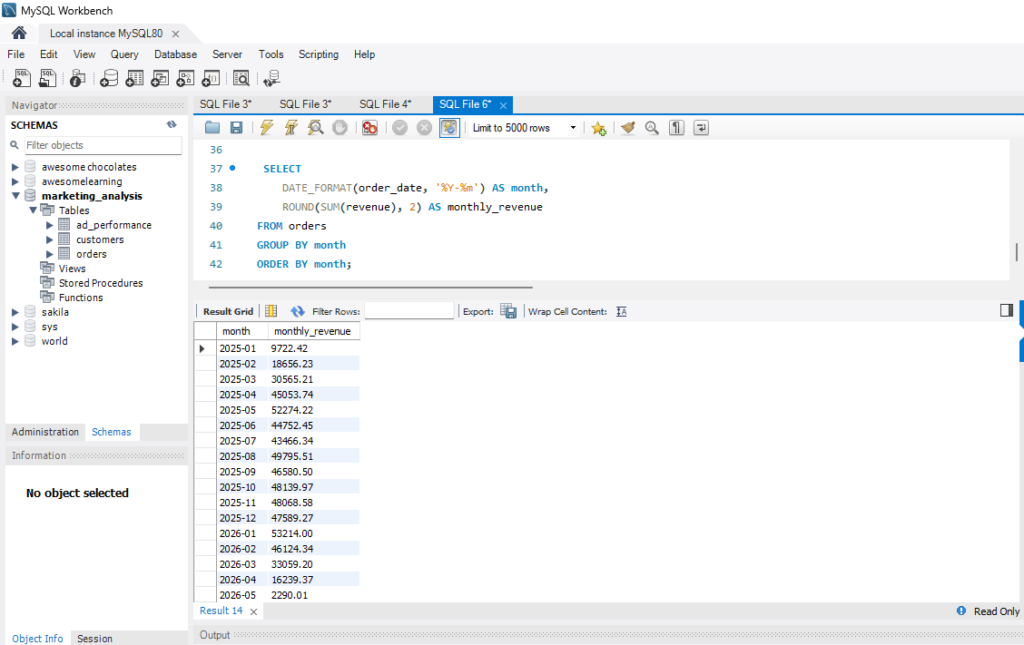Select the 2025-05 month cell
The height and width of the screenshot is (645, 1024).
(238, 410)
